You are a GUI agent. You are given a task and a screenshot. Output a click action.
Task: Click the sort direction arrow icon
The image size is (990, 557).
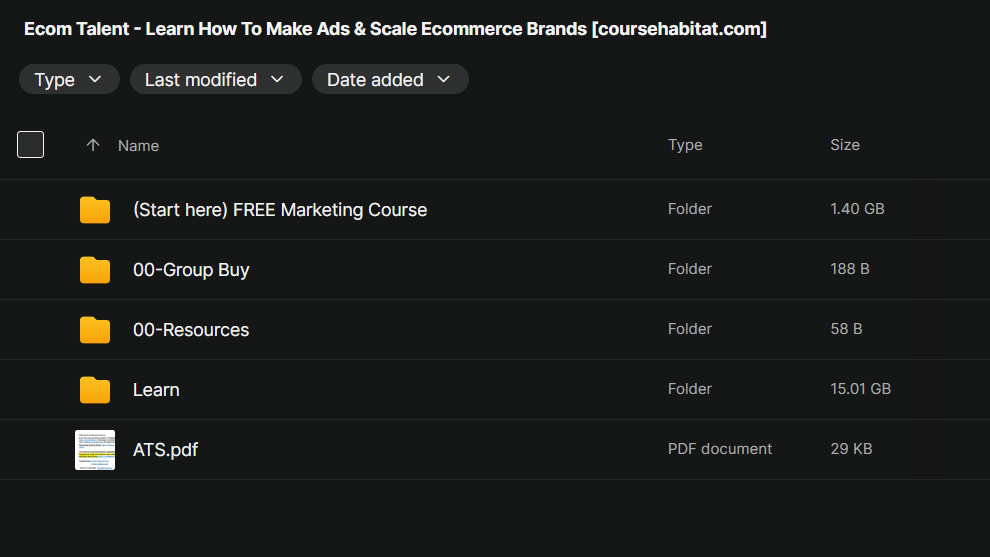(x=93, y=145)
